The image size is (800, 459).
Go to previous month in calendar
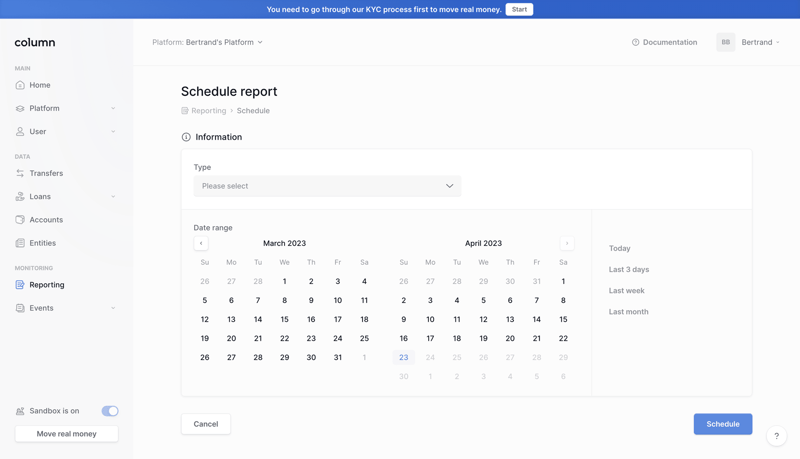[201, 243]
